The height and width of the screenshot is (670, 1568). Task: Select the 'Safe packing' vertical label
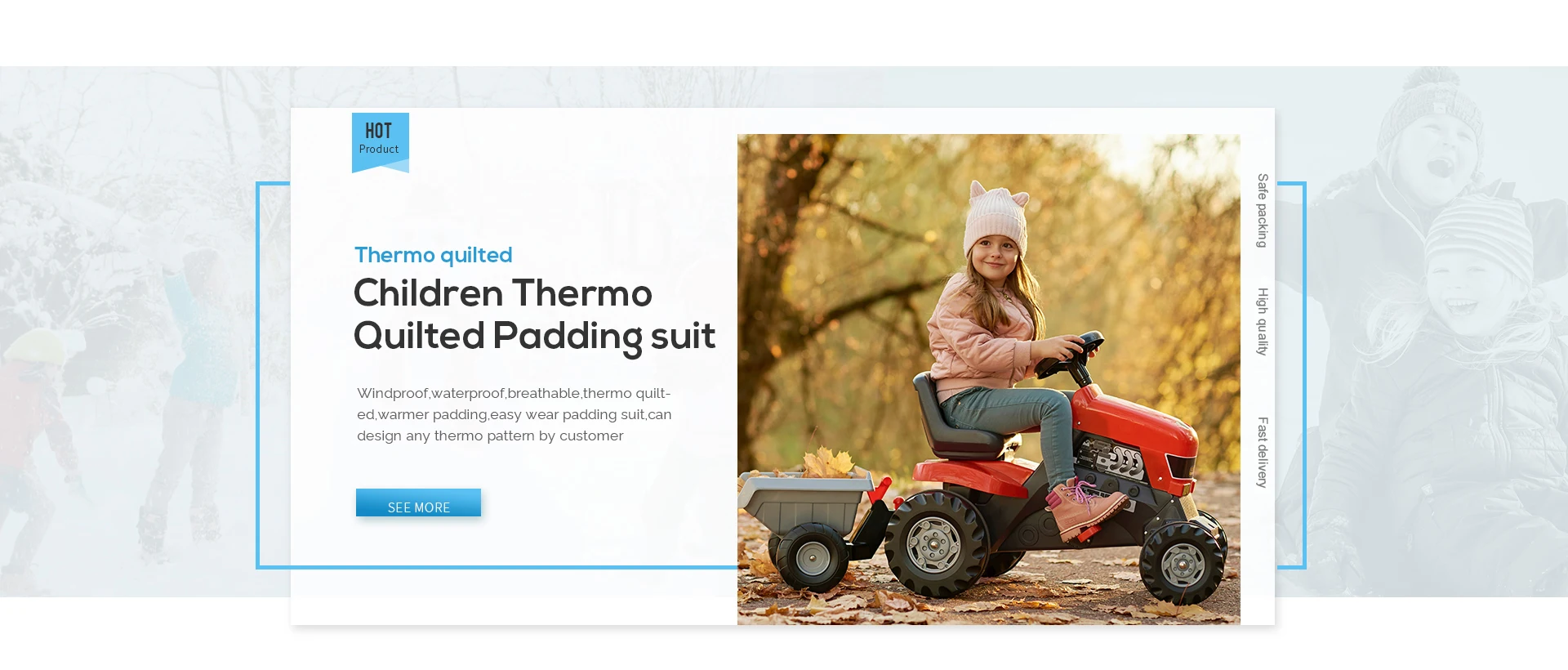1262,211
